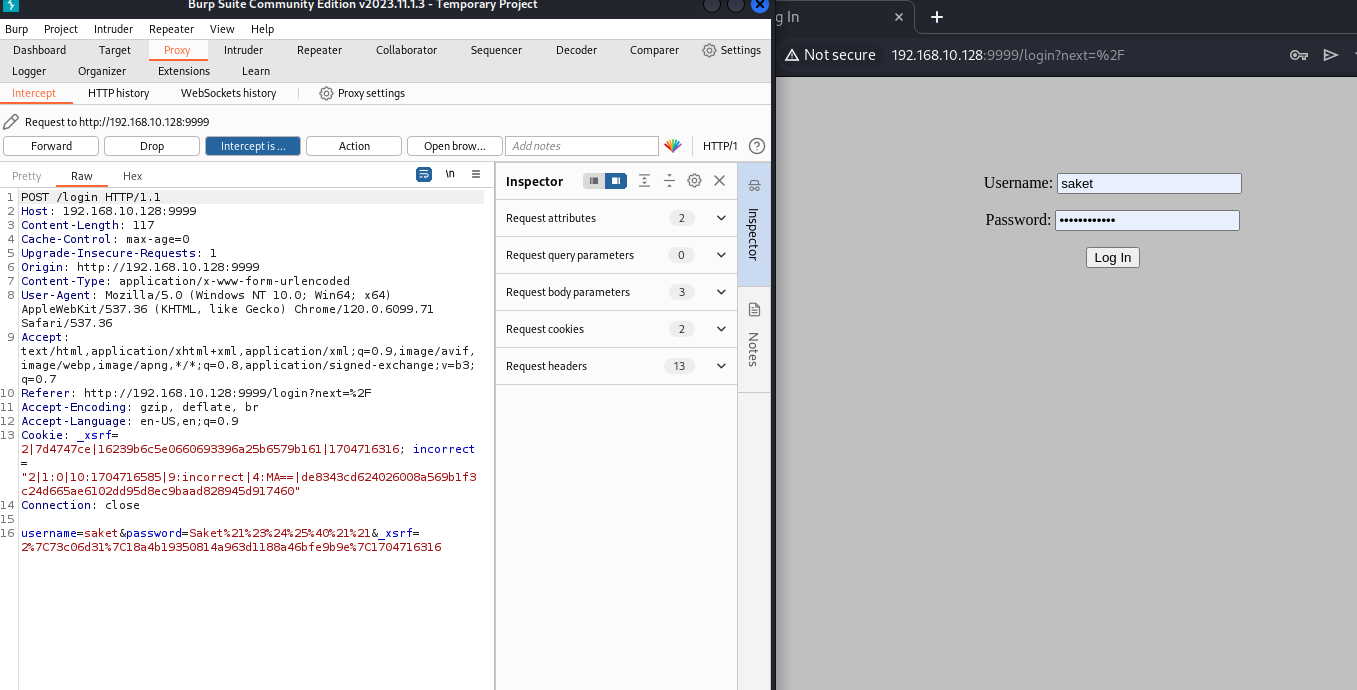Open Proxy settings gear icon
The image size is (1357, 690).
[326, 93]
